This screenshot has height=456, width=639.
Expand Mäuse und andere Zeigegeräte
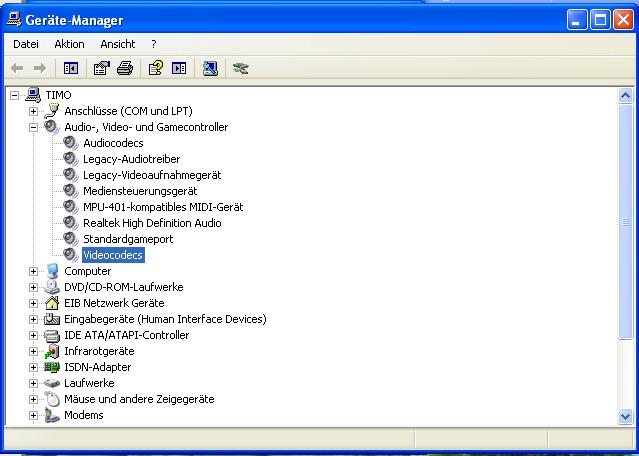pos(33,399)
